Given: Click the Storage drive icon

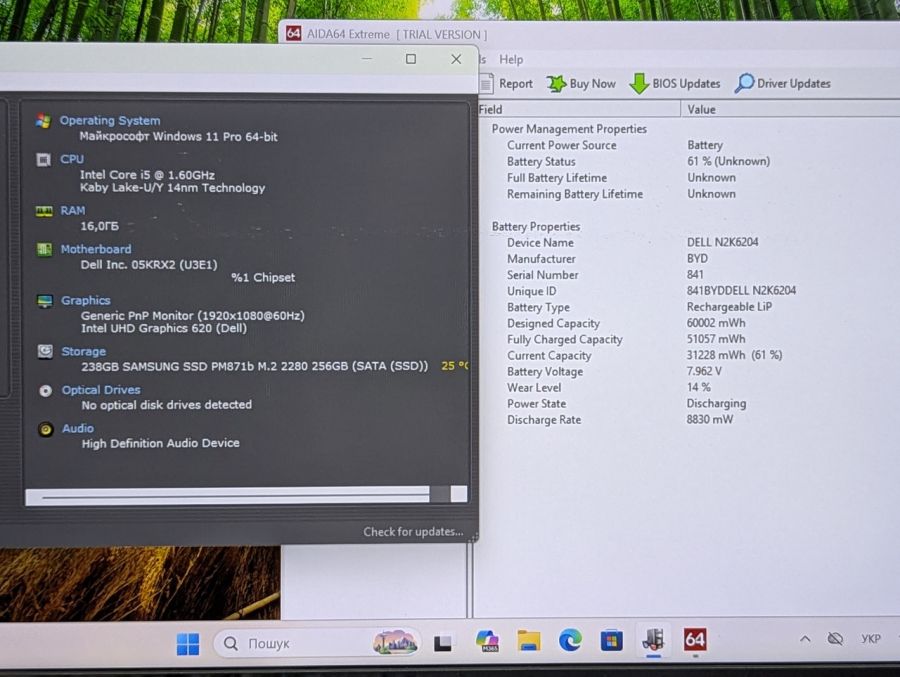Looking at the screenshot, I should [x=45, y=351].
